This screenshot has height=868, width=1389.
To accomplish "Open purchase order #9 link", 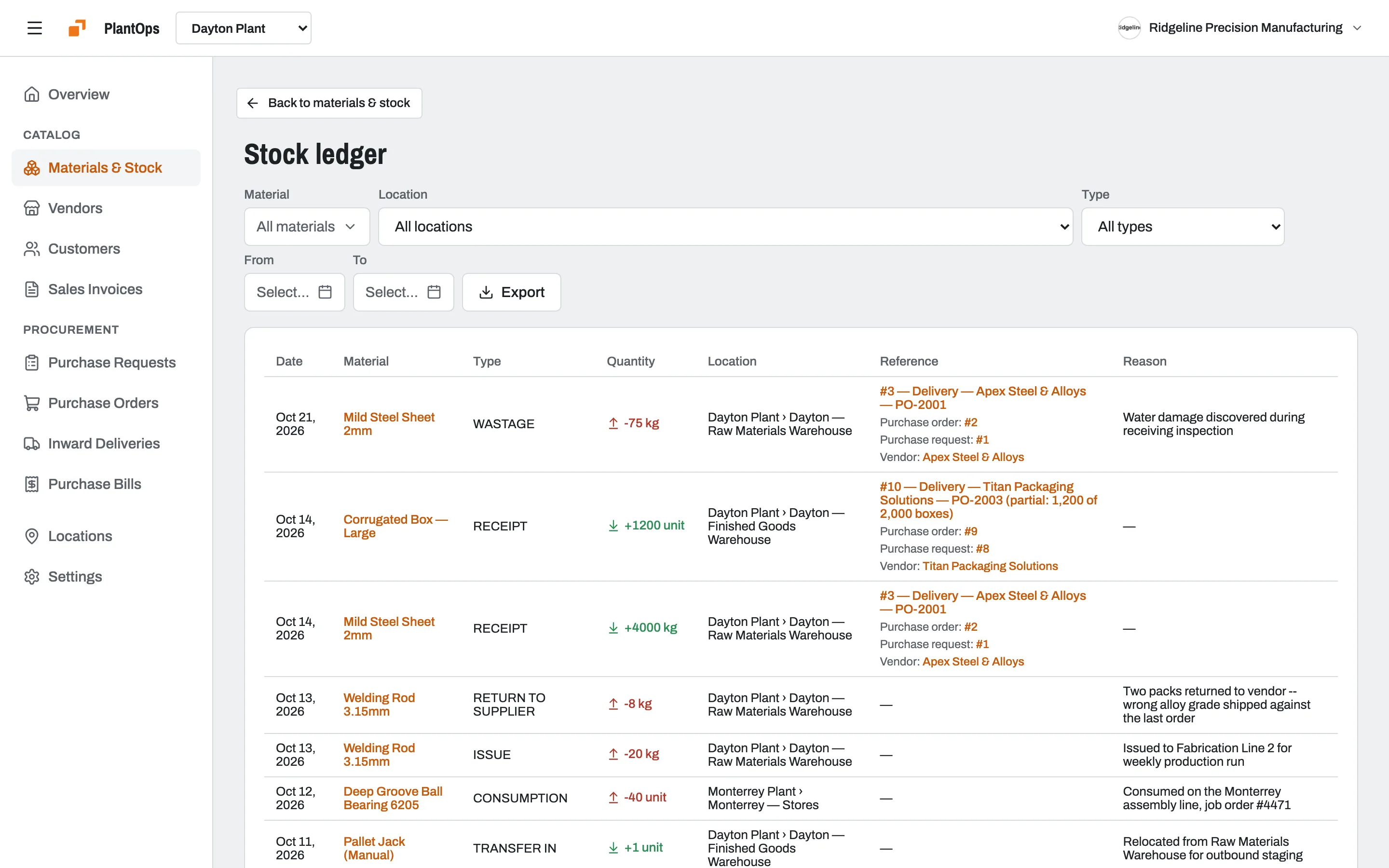I will (x=970, y=531).
